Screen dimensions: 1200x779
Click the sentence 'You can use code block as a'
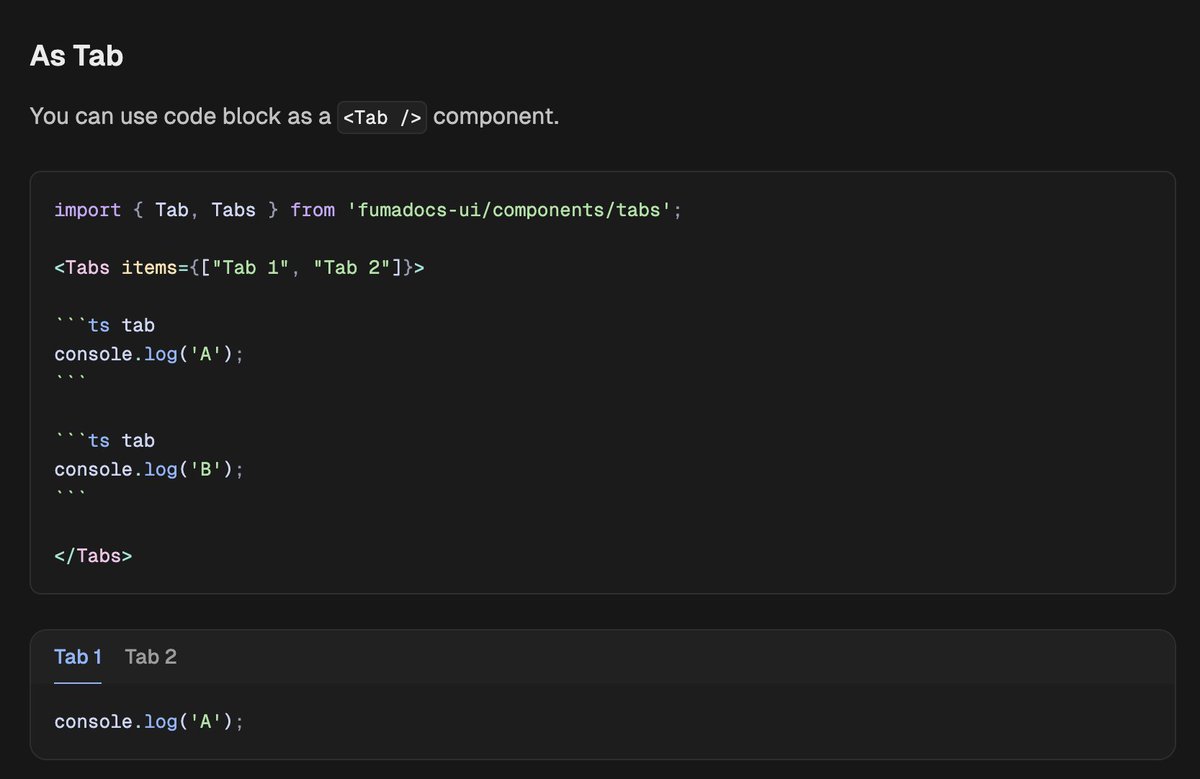pos(180,116)
